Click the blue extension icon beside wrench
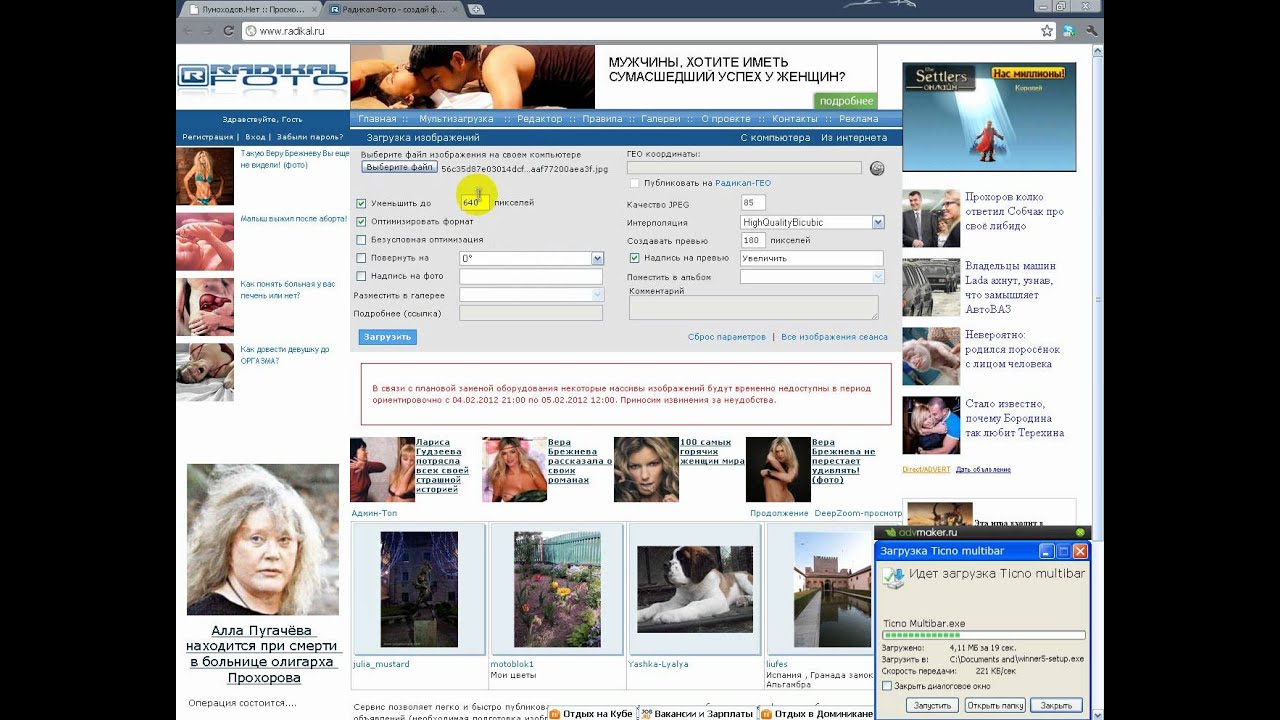The width and height of the screenshot is (1280, 720). (x=1069, y=31)
